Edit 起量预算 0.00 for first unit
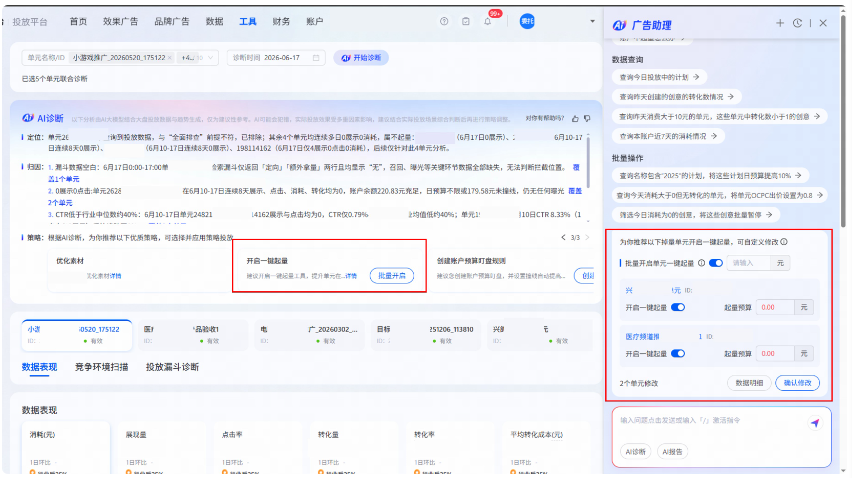 point(775,307)
